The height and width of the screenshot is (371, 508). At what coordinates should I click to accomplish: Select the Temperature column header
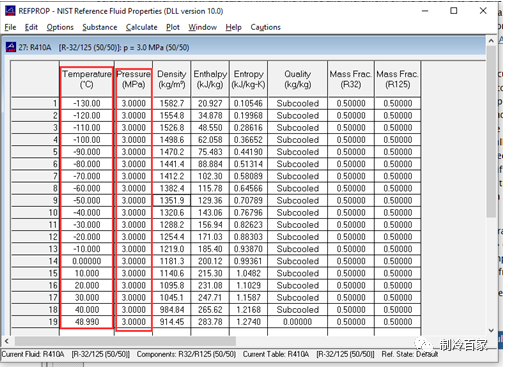(87, 79)
